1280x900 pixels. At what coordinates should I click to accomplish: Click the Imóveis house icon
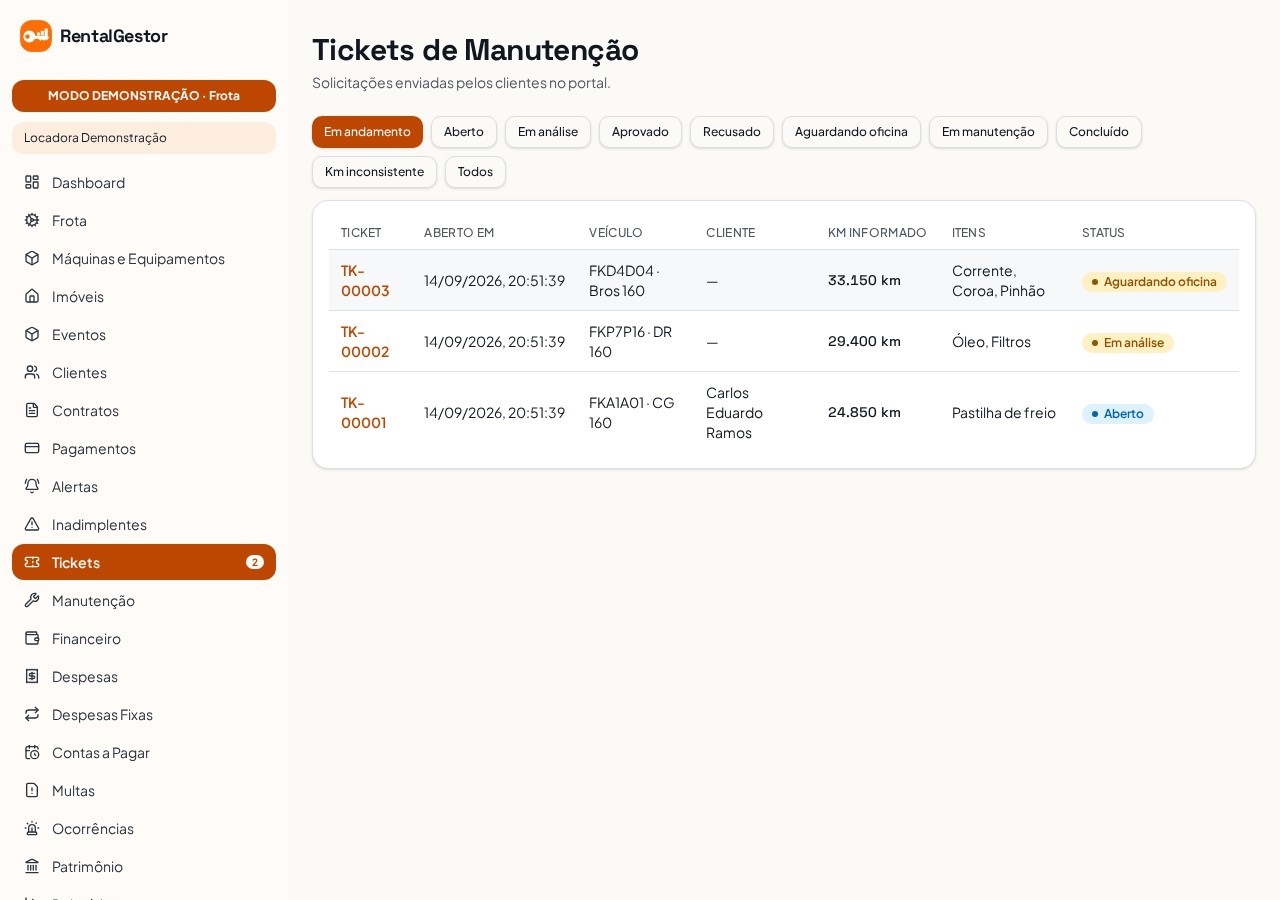32,296
